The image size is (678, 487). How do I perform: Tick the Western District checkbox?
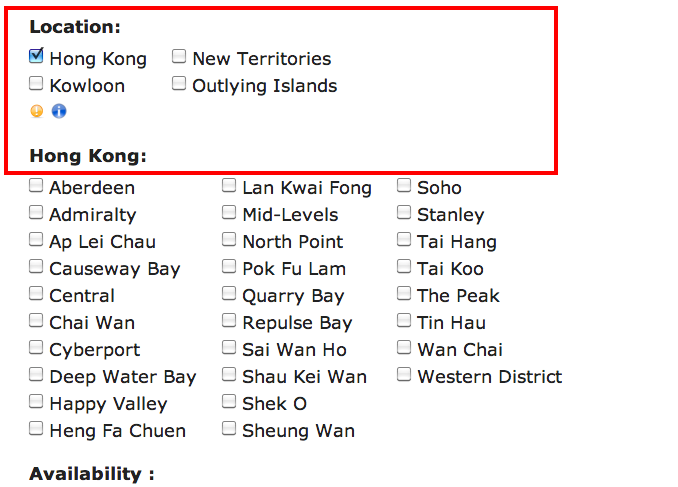point(404,374)
